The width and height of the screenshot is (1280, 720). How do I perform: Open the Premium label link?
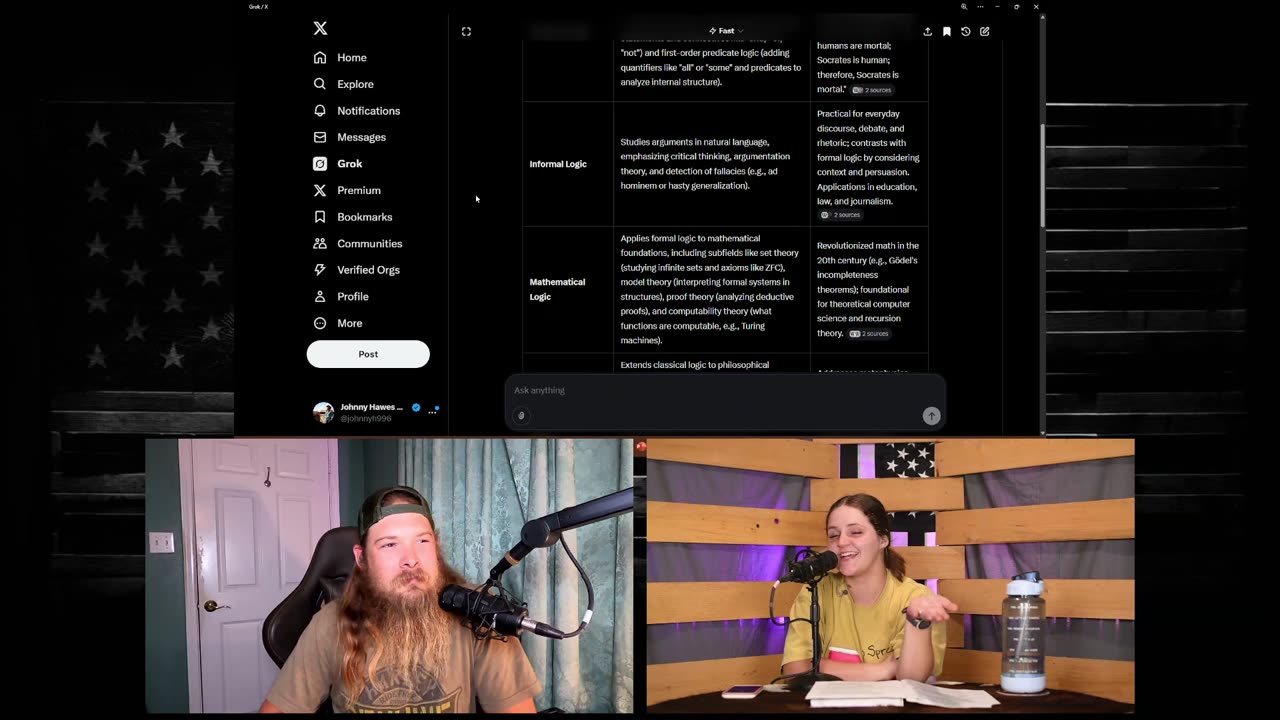click(359, 190)
